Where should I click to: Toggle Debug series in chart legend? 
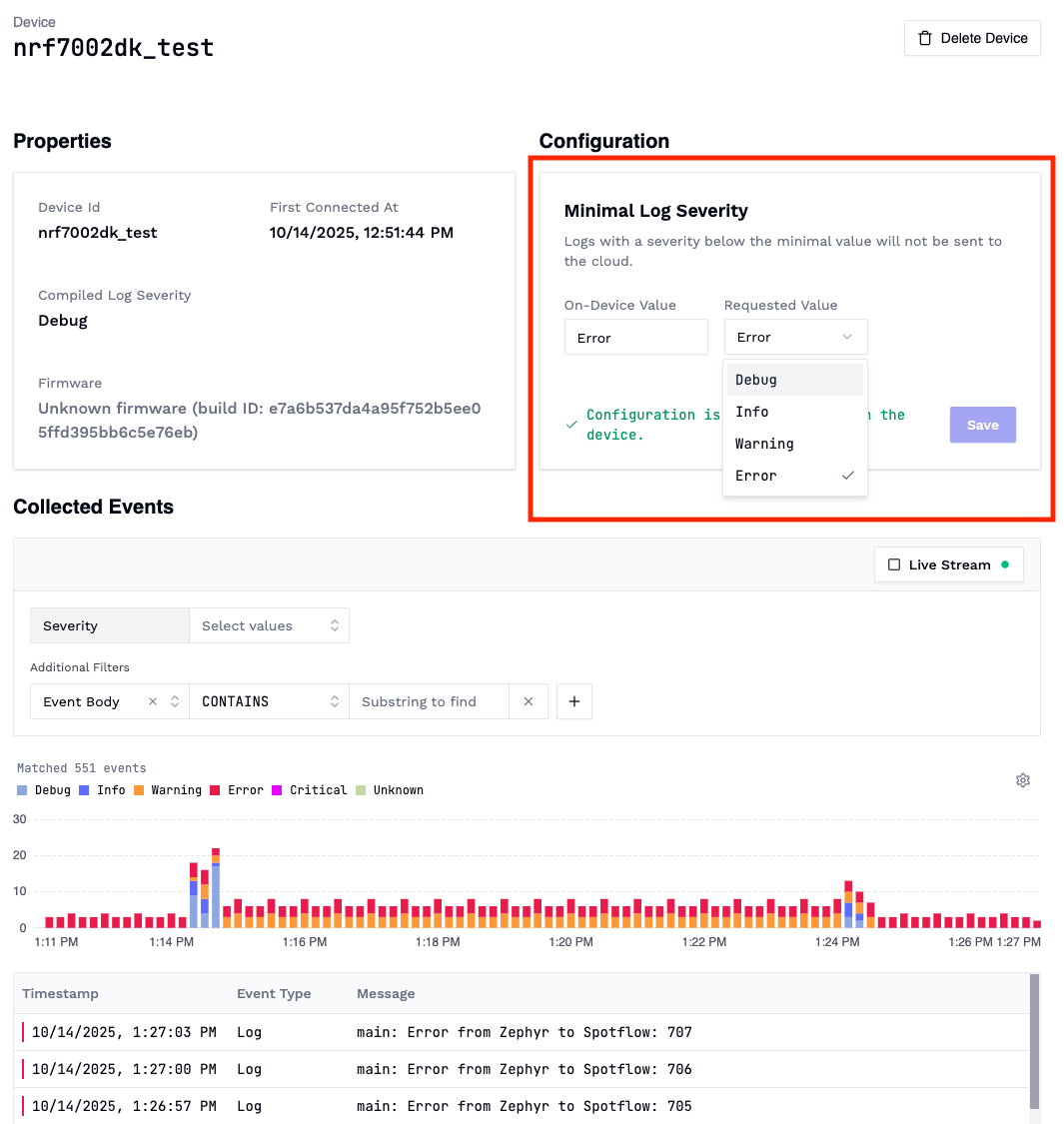click(x=44, y=790)
